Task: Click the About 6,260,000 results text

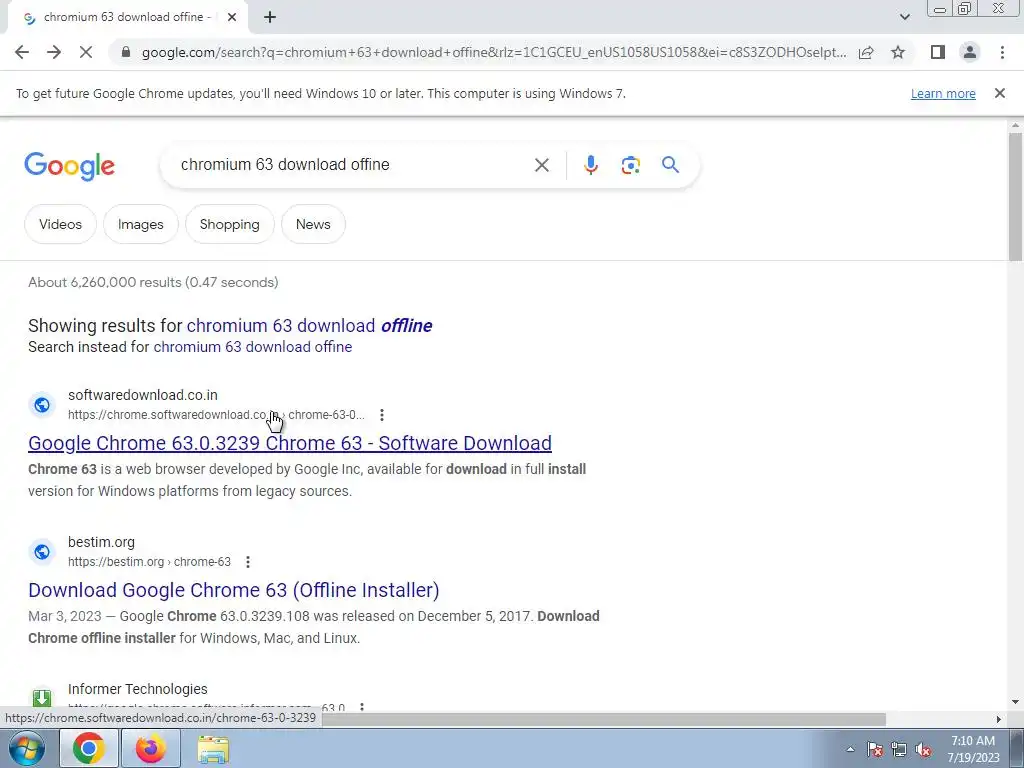Action: click(x=153, y=282)
